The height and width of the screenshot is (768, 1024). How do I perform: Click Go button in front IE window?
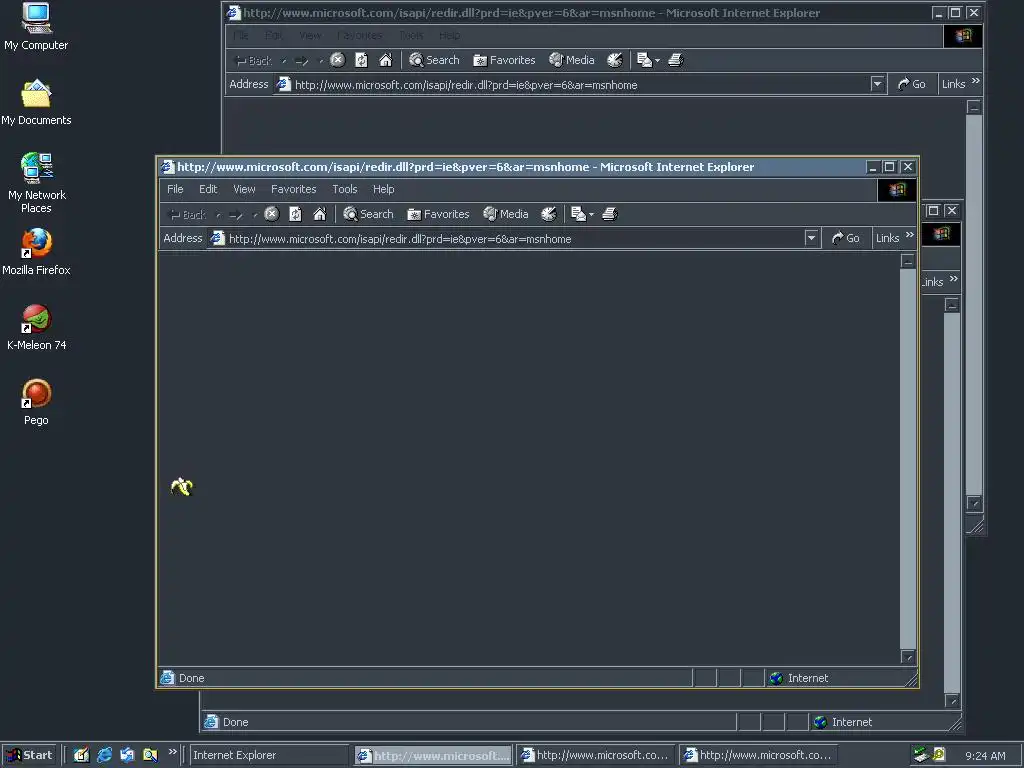click(846, 238)
